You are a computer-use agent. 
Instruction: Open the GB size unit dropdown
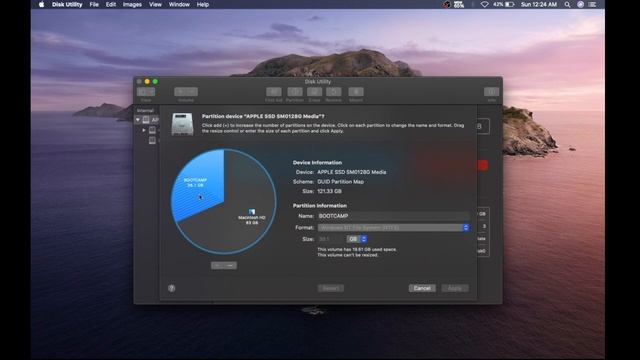click(x=357, y=239)
